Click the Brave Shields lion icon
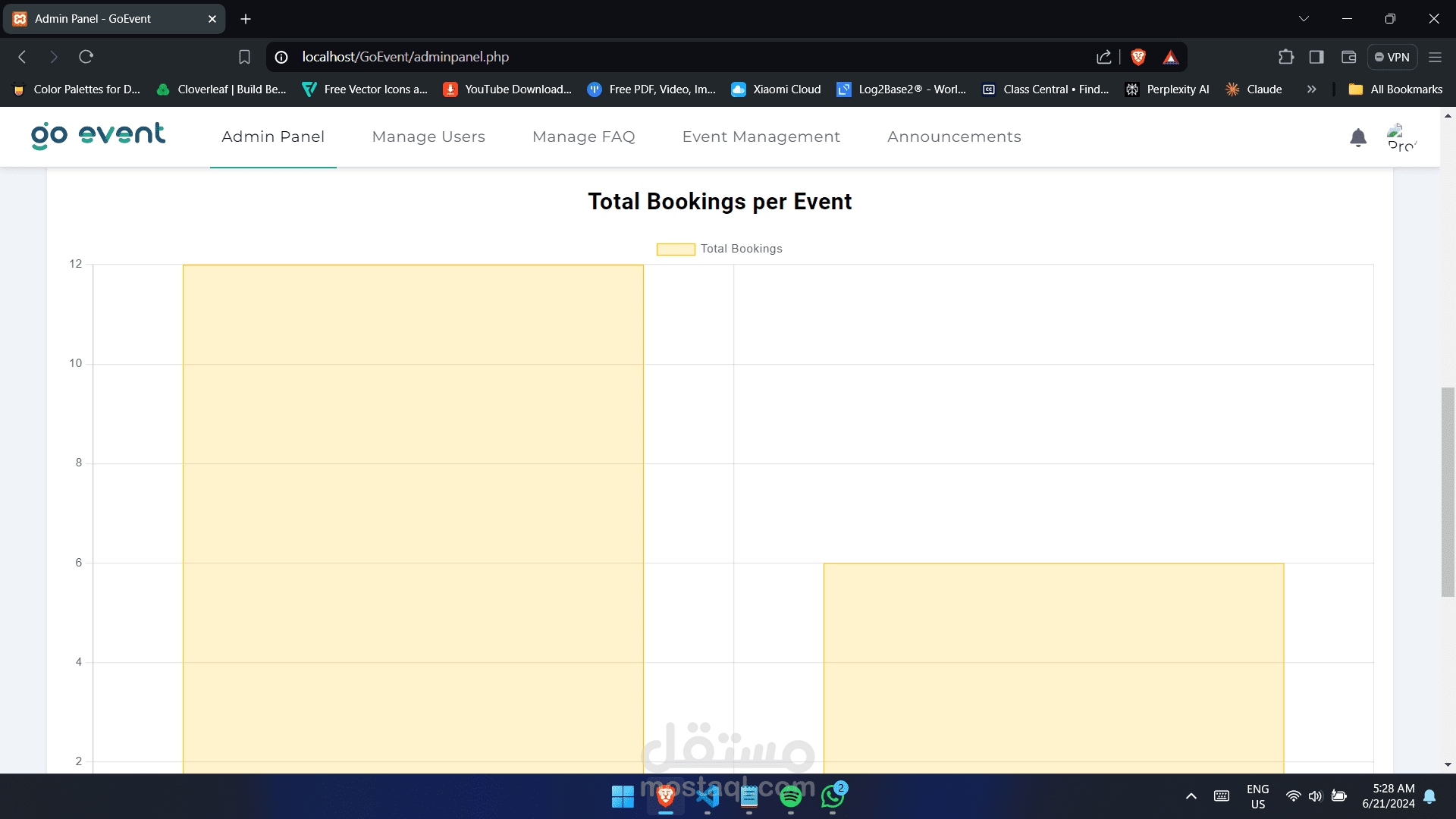This screenshot has width=1456, height=819. (1137, 57)
